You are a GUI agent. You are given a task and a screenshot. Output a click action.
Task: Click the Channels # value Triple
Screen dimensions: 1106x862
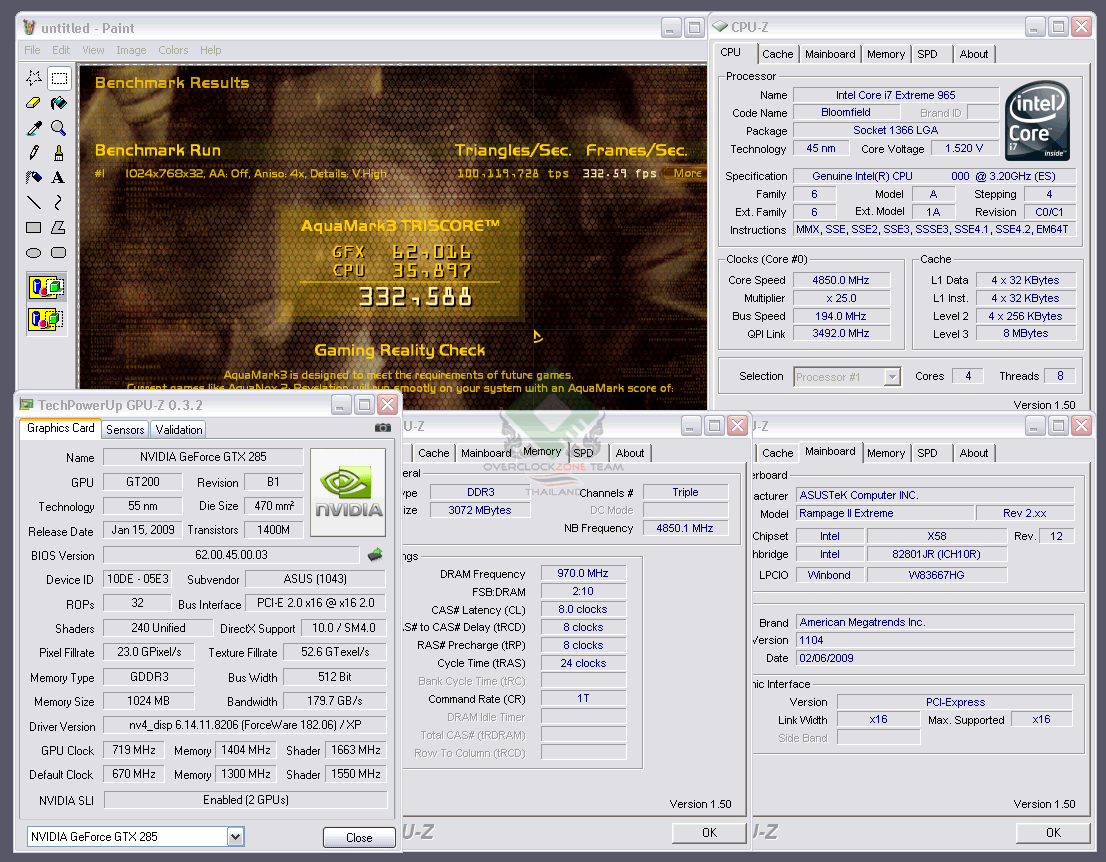point(686,492)
